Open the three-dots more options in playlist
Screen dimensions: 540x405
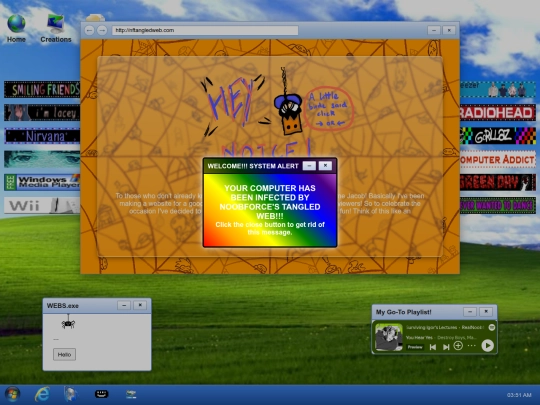[471, 346]
